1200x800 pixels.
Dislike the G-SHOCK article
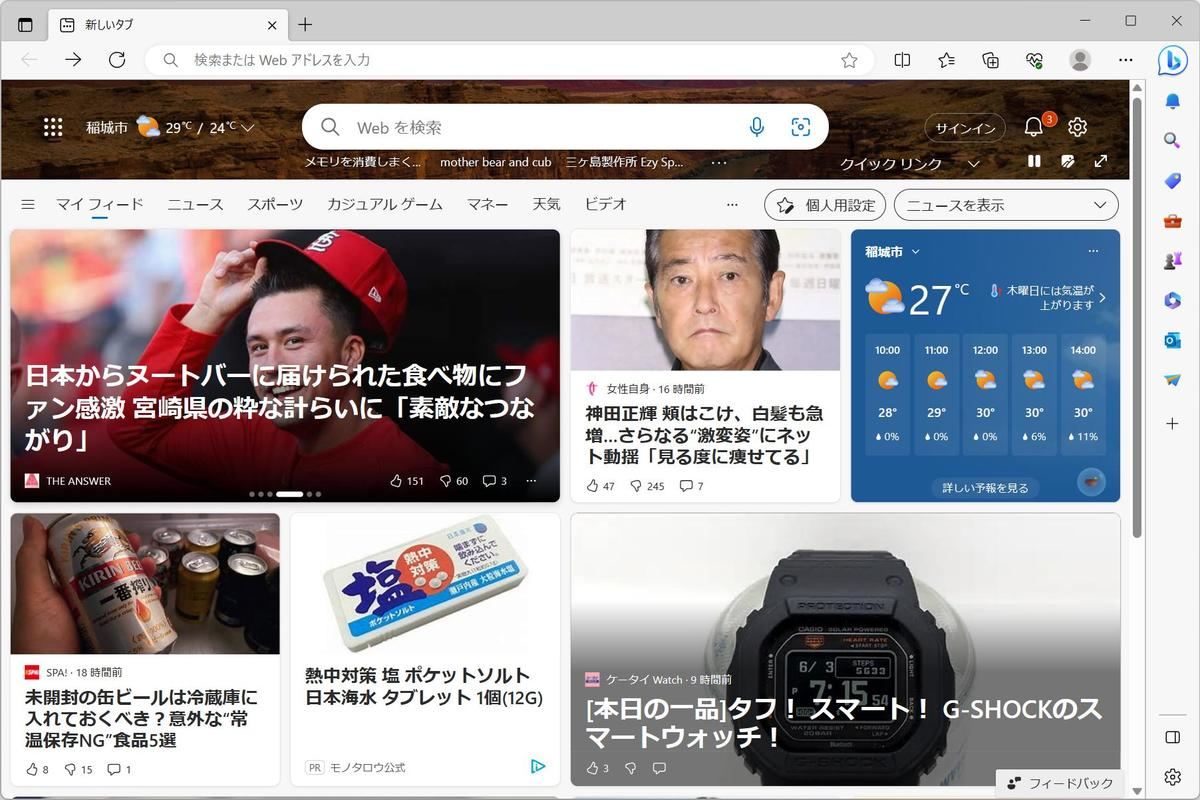[631, 768]
